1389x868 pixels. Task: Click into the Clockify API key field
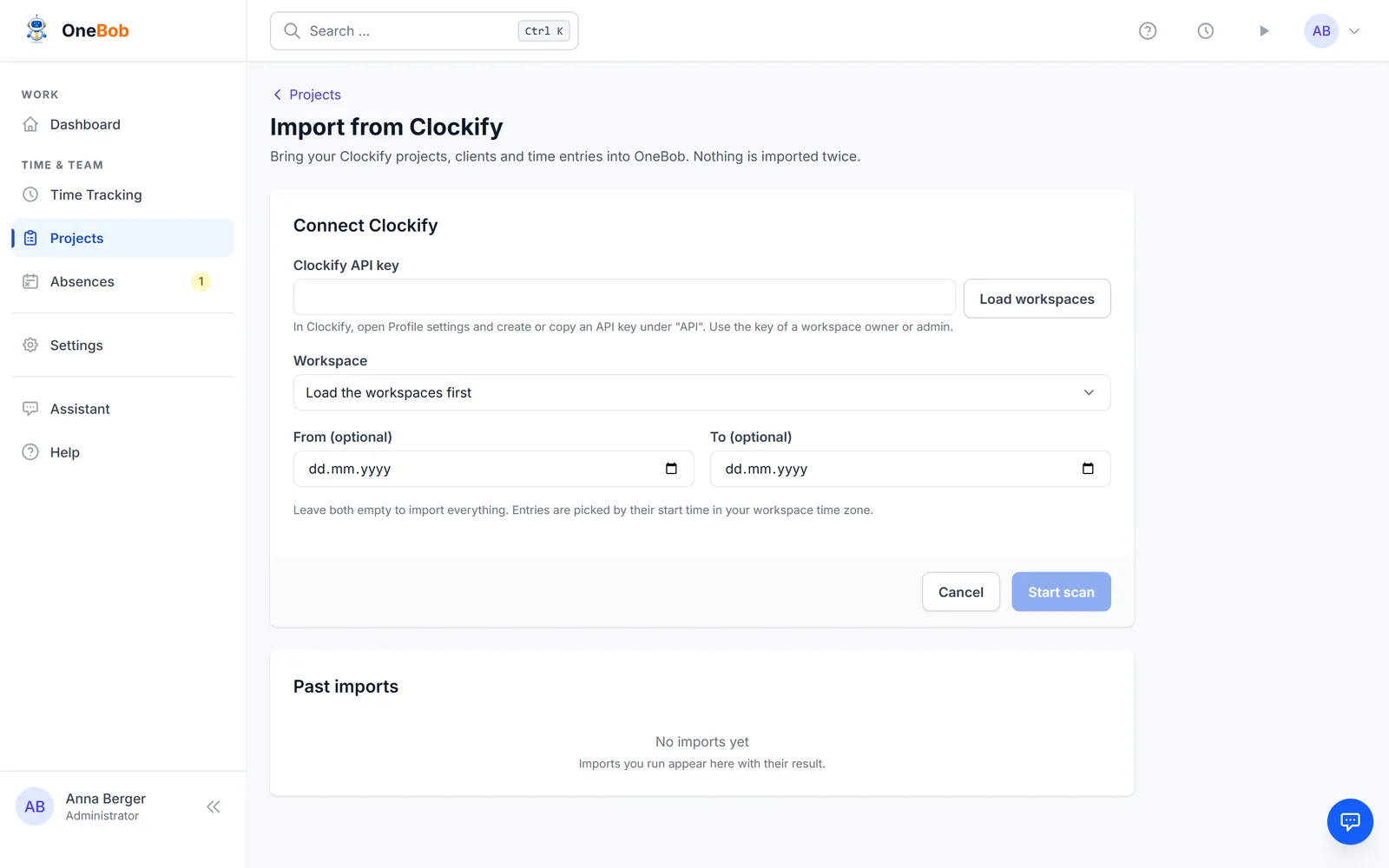(624, 297)
